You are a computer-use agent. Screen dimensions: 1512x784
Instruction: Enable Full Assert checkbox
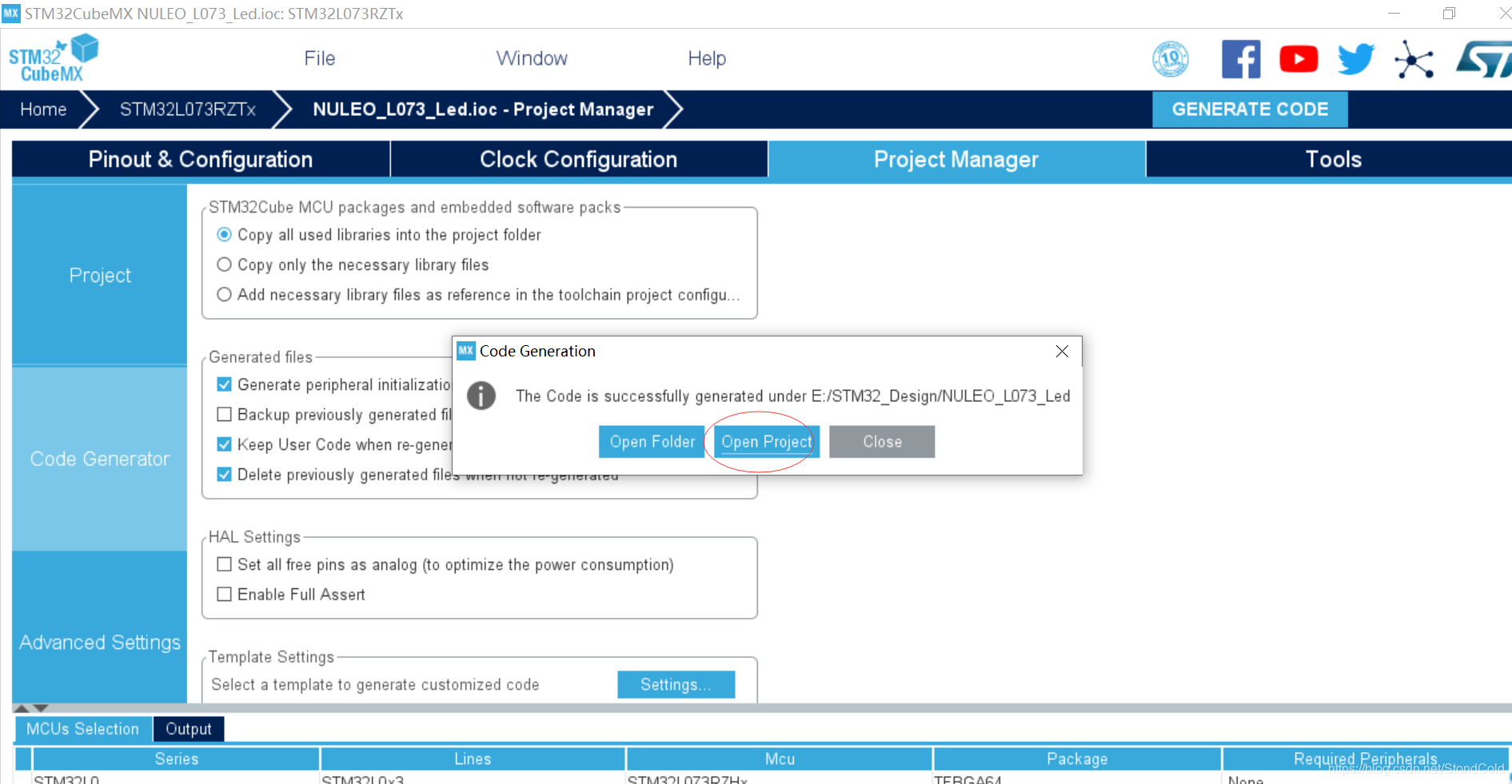tap(225, 594)
